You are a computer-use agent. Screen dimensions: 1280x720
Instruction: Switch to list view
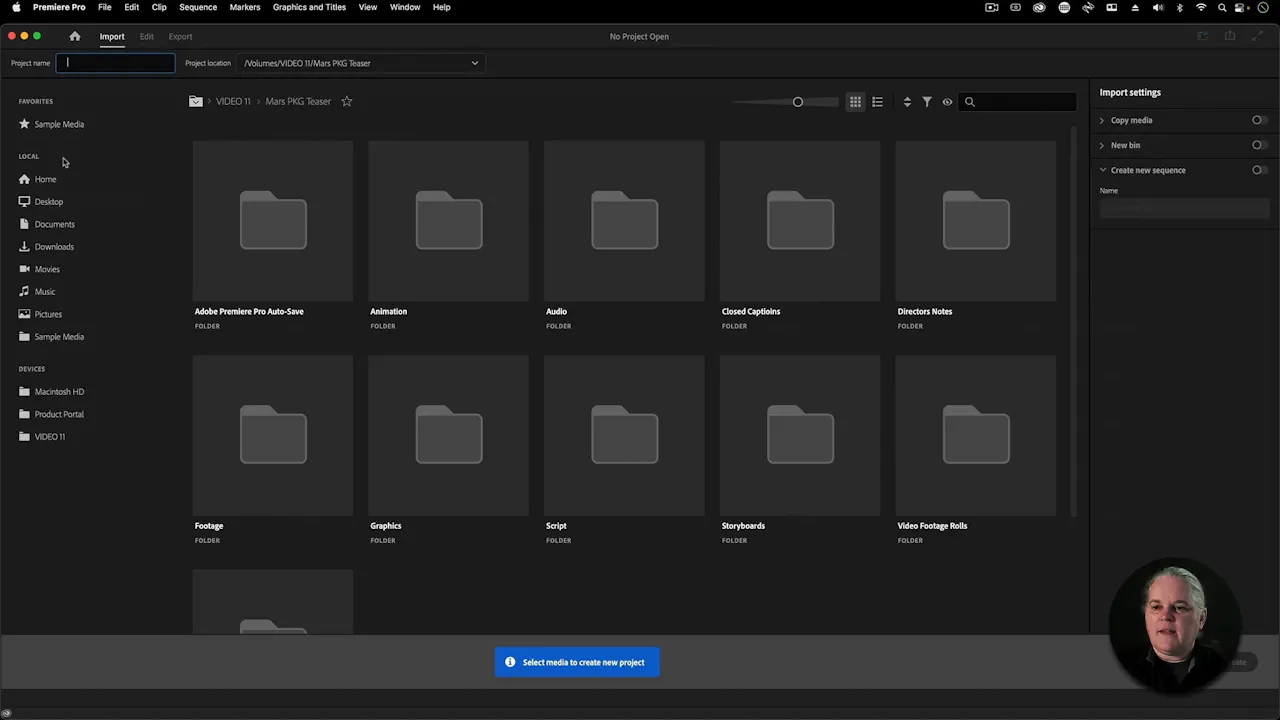pyautogui.click(x=877, y=101)
